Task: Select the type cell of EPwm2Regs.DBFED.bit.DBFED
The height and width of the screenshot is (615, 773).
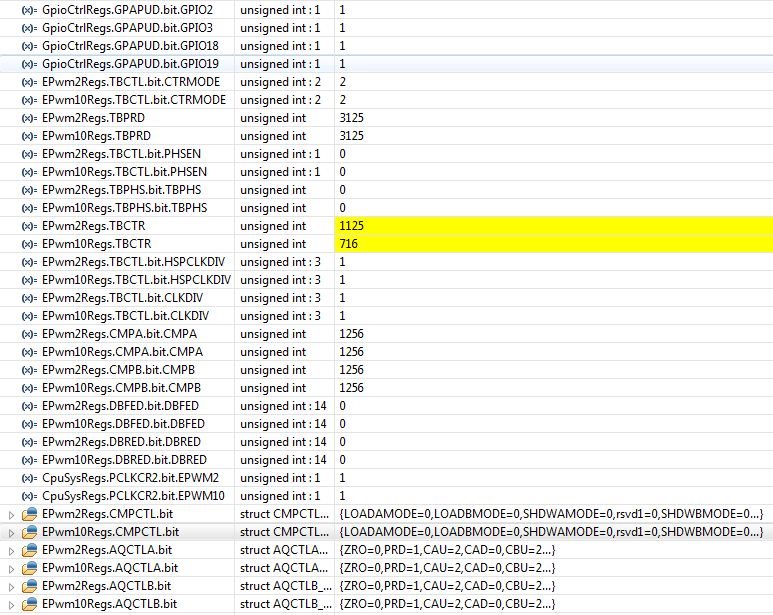Action: [283, 406]
